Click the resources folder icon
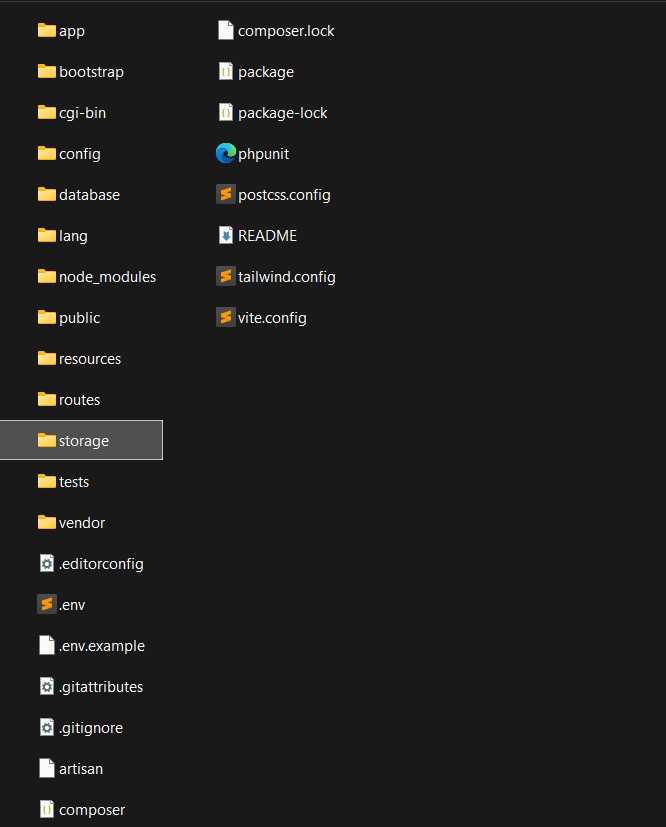The height and width of the screenshot is (827, 666). pyautogui.click(x=46, y=359)
